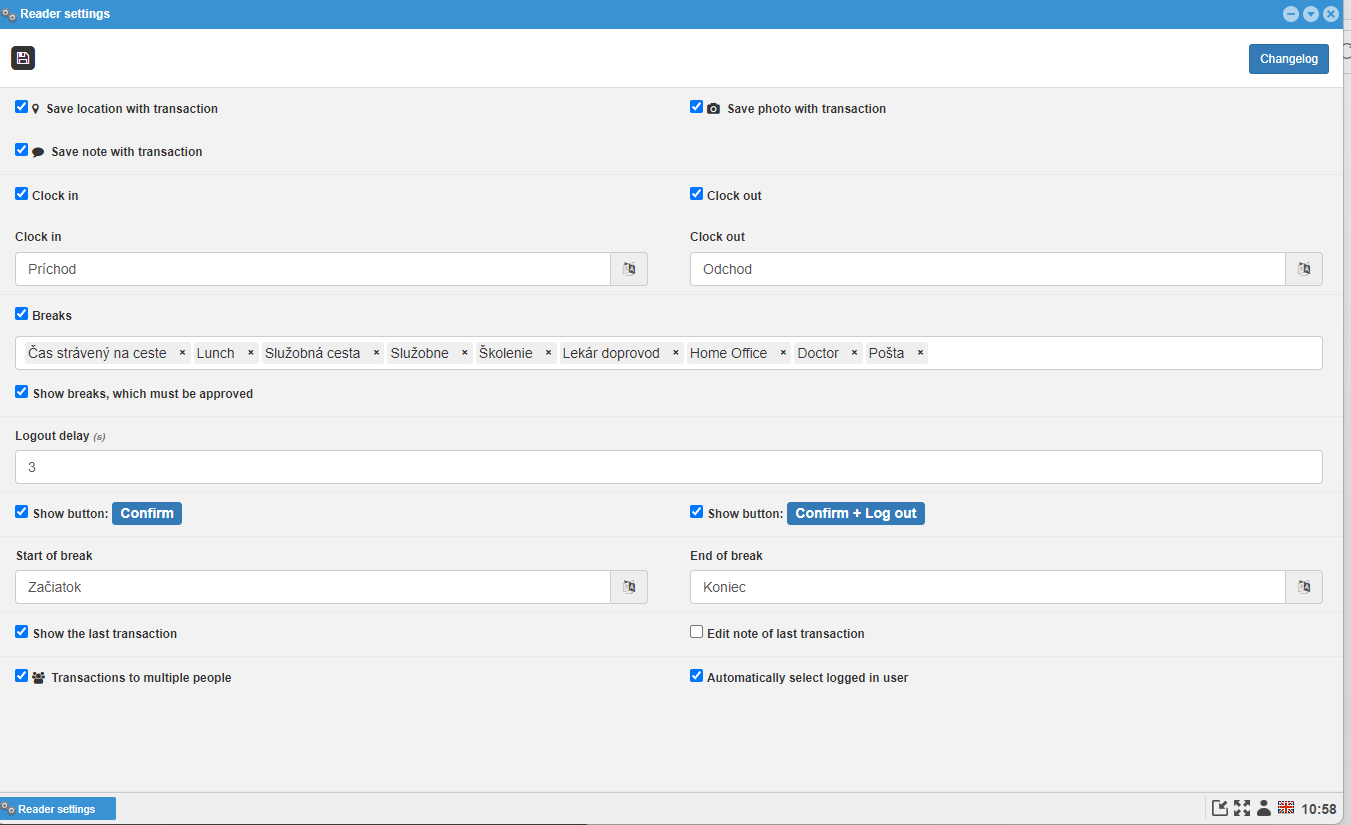Click translate icon beside the Odchod field

(x=1303, y=268)
